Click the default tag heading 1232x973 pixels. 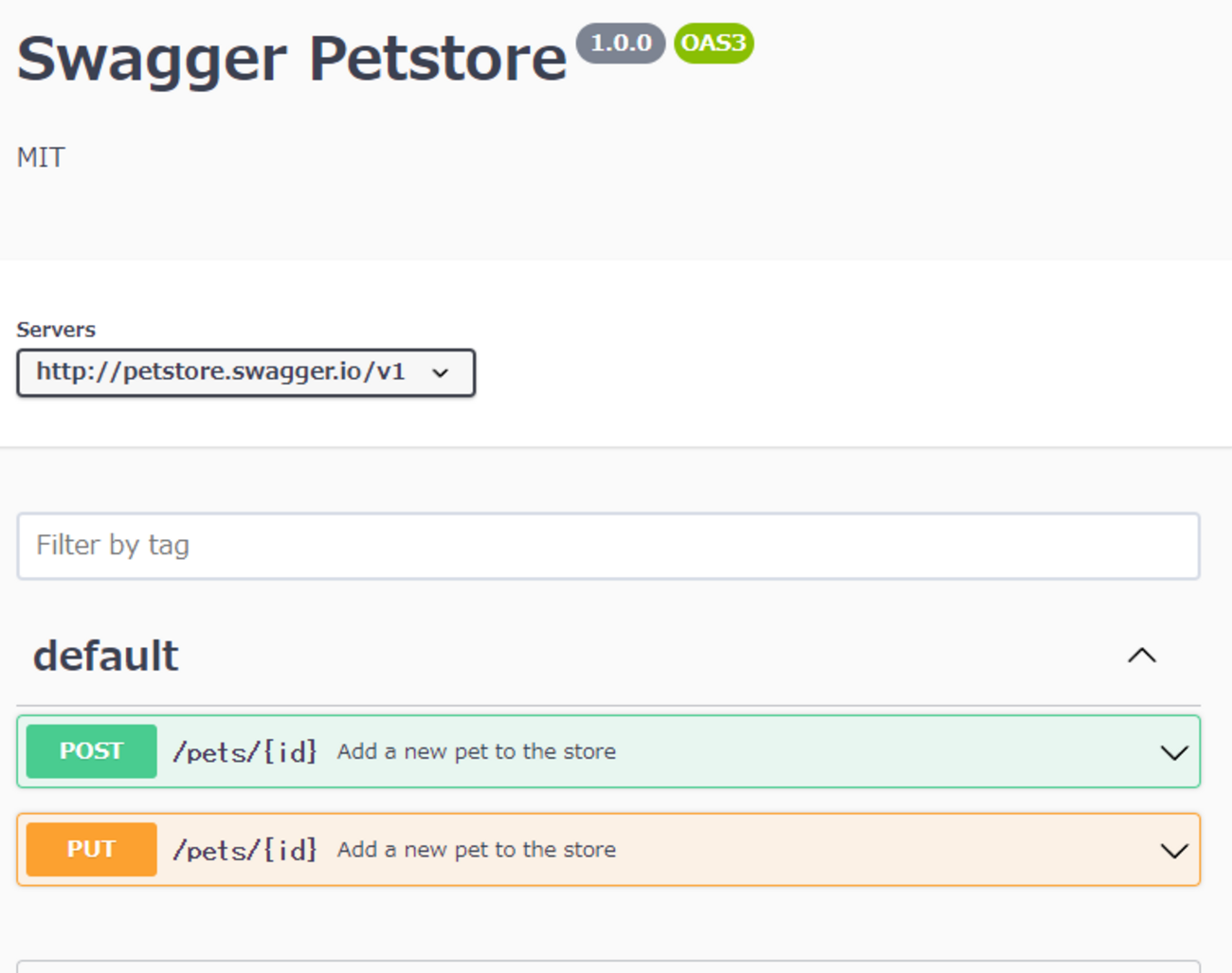[105, 656]
